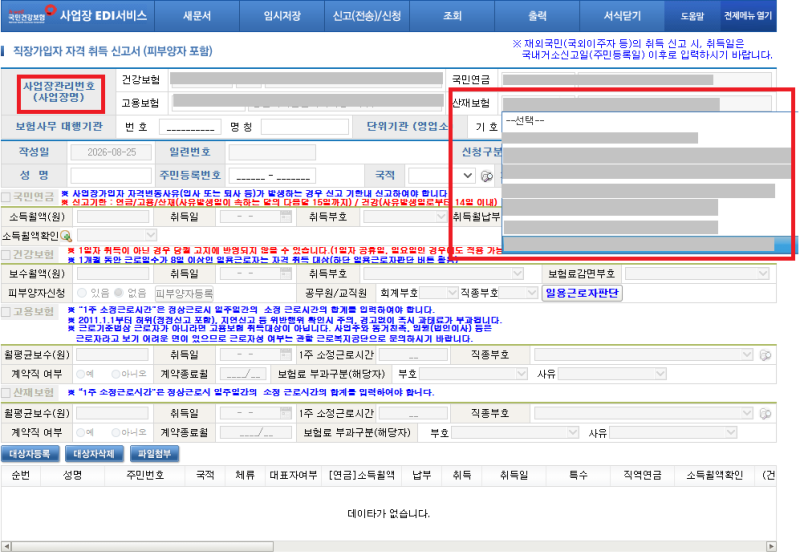Open 국민연금 취득부호 dropdown
The width and height of the screenshot is (800, 559).
tap(405, 217)
